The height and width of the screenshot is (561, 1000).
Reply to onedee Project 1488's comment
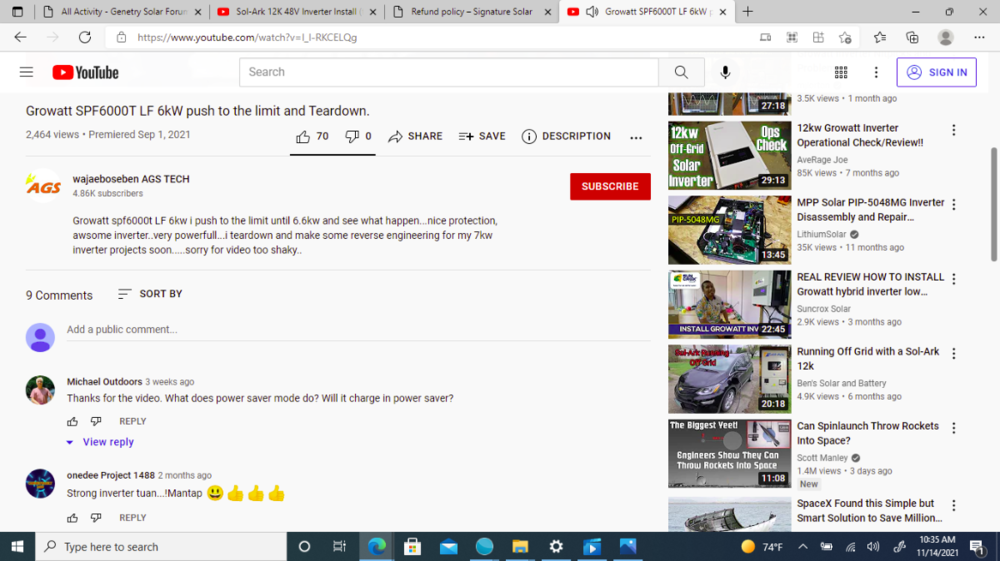[133, 518]
